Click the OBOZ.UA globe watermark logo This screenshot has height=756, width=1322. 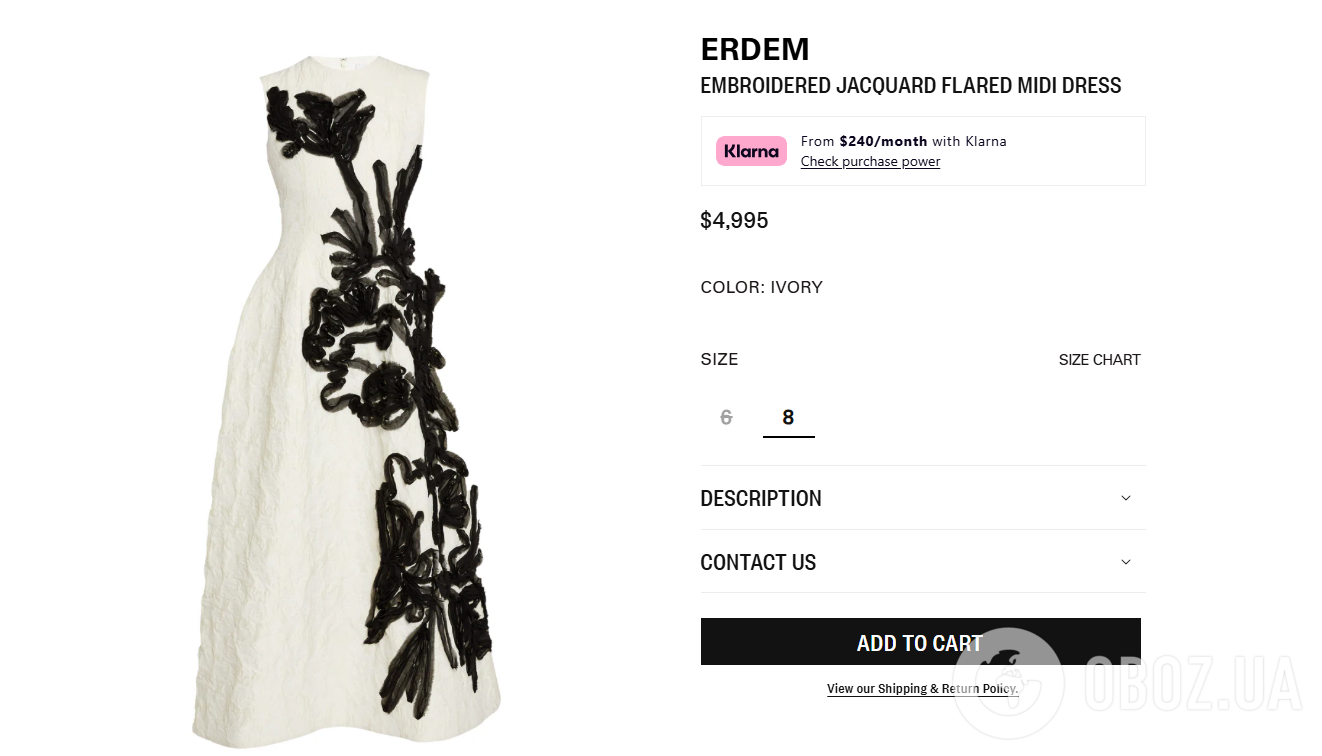1008,683
